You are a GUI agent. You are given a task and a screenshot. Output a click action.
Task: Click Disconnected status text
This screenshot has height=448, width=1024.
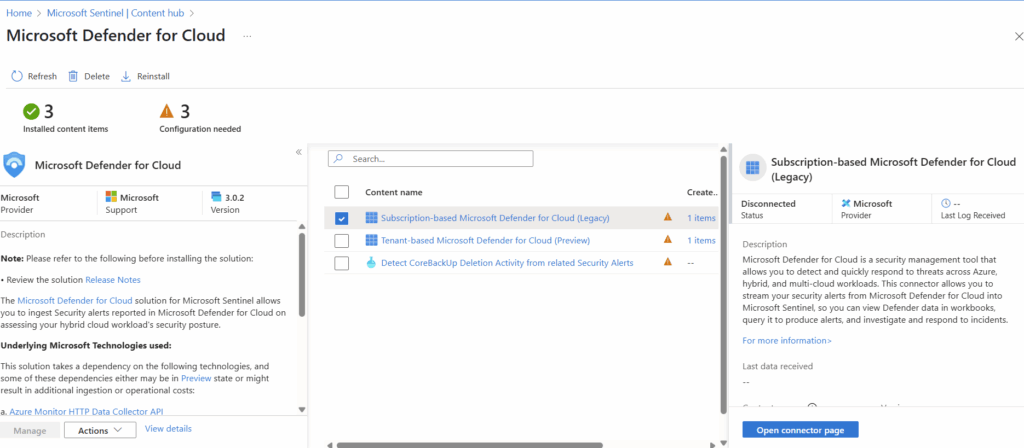(768, 204)
